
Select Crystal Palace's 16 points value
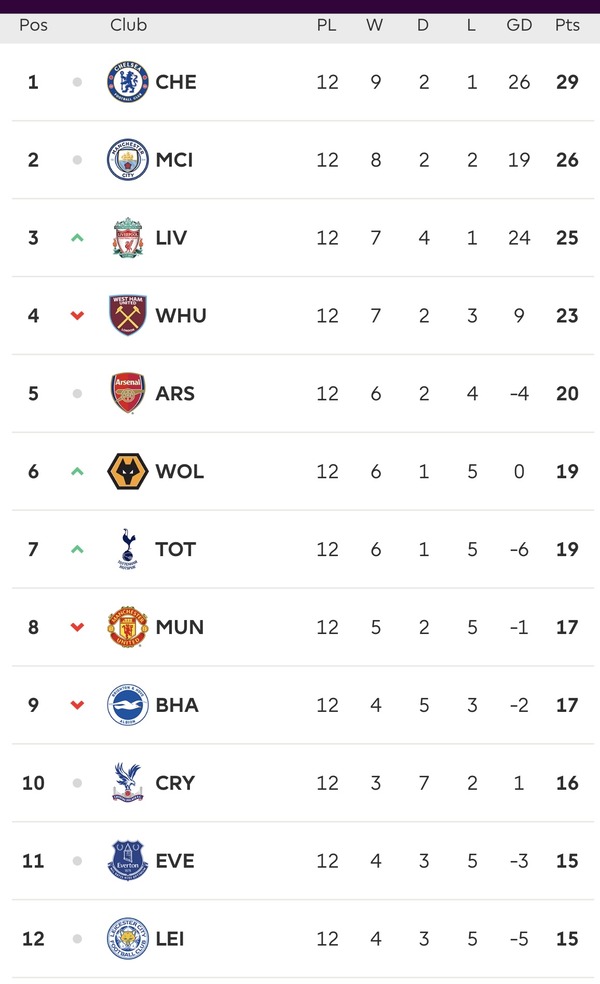[567, 783]
